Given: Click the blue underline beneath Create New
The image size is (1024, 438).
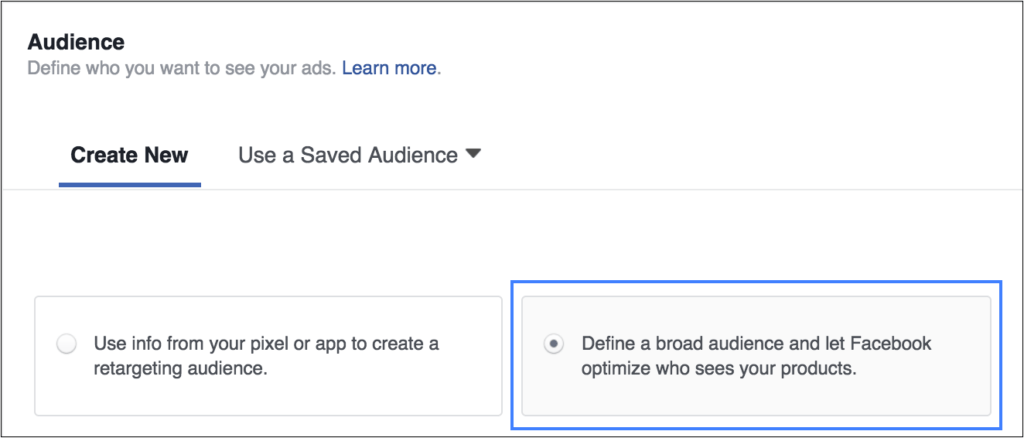Looking at the screenshot, I should 130,185.
